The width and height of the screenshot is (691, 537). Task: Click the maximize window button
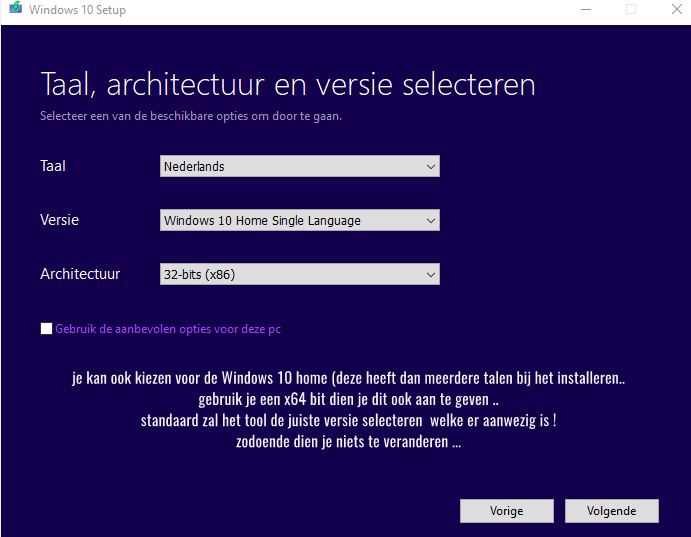631,9
